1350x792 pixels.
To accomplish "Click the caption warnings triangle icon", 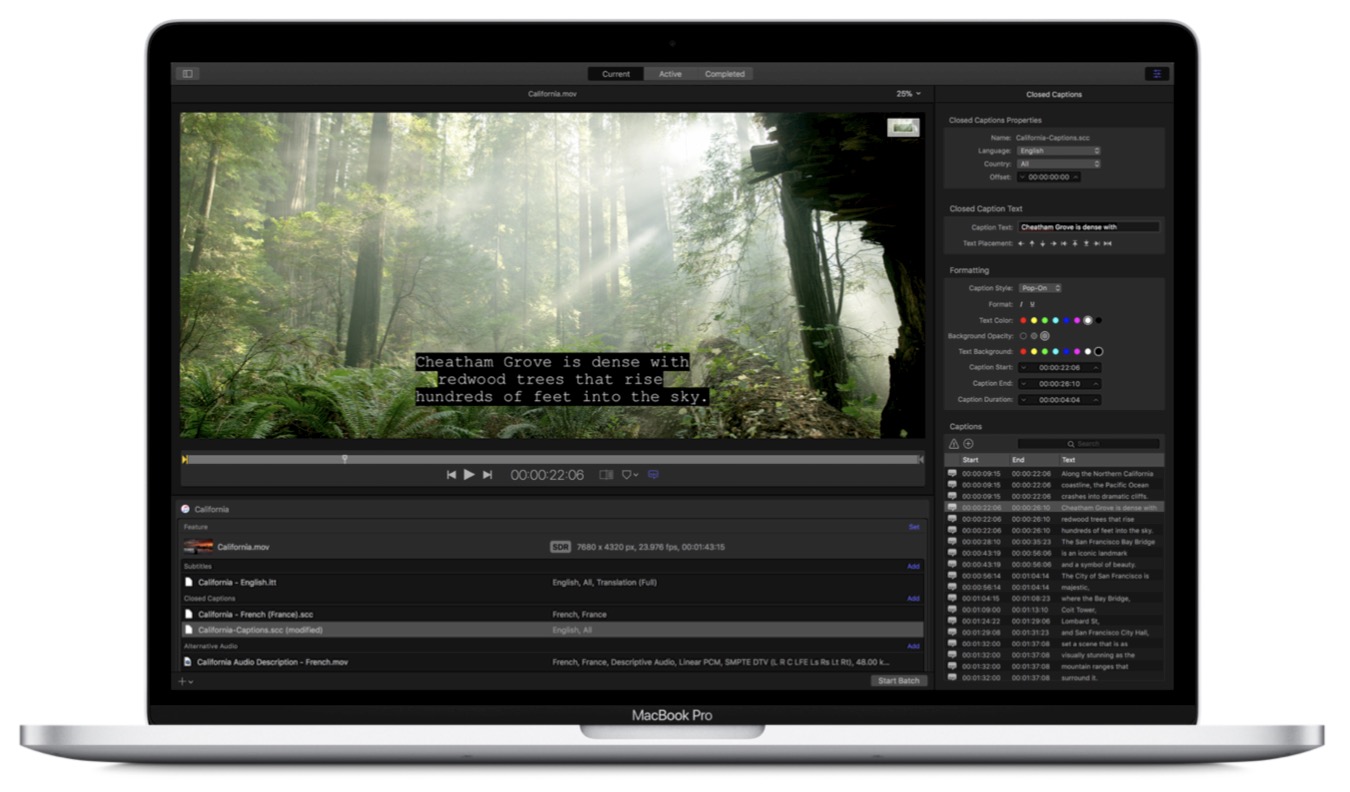I will 953,444.
